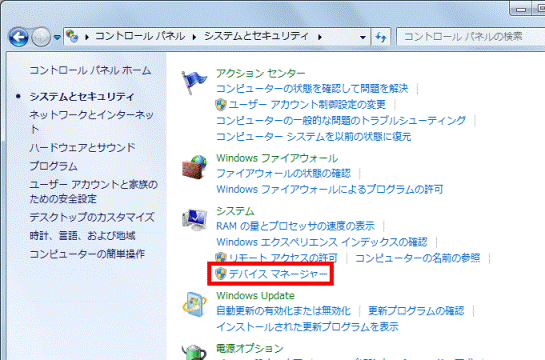Image resolution: width=545 pixels, height=360 pixels.
Task: Select コントロール パネル in the address breadcrumb
Action: [140, 36]
